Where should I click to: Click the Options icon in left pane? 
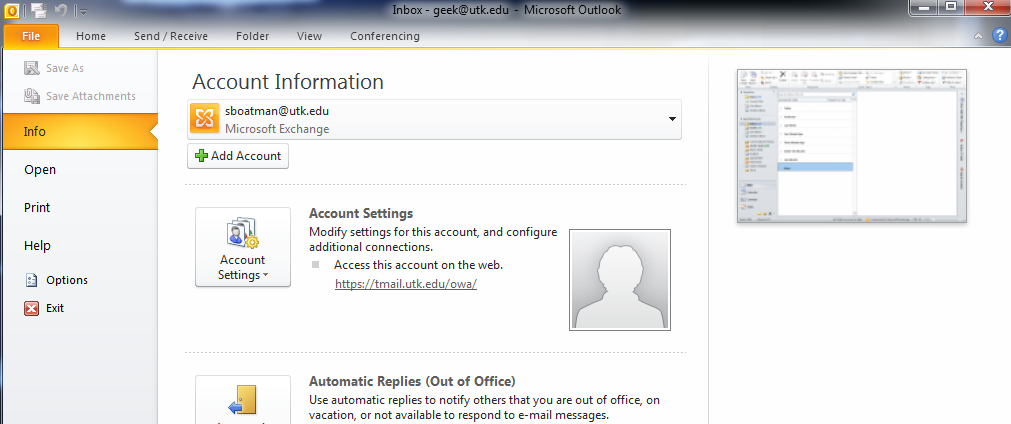point(30,281)
